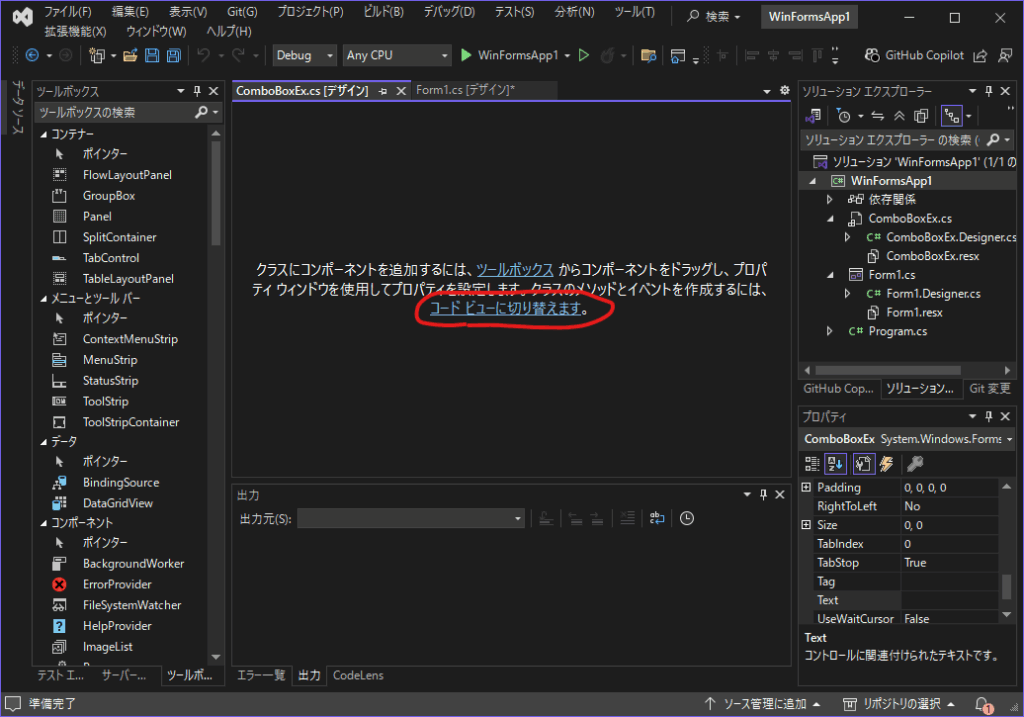Click the code view switch link
The image size is (1024, 717).
tap(505, 310)
